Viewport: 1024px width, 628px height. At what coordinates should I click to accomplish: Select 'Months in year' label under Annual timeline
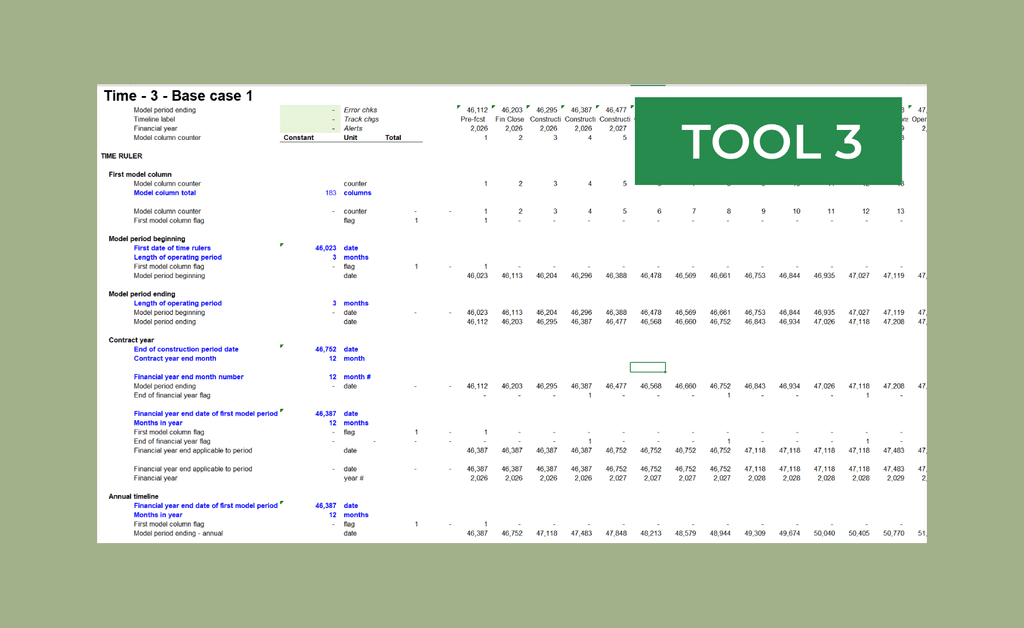pos(158,514)
